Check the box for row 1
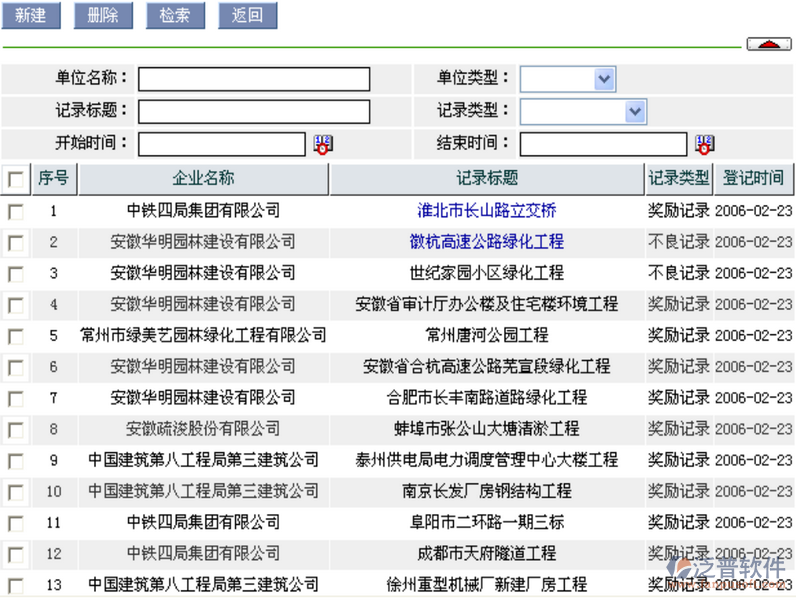The width and height of the screenshot is (796, 600). (15, 211)
